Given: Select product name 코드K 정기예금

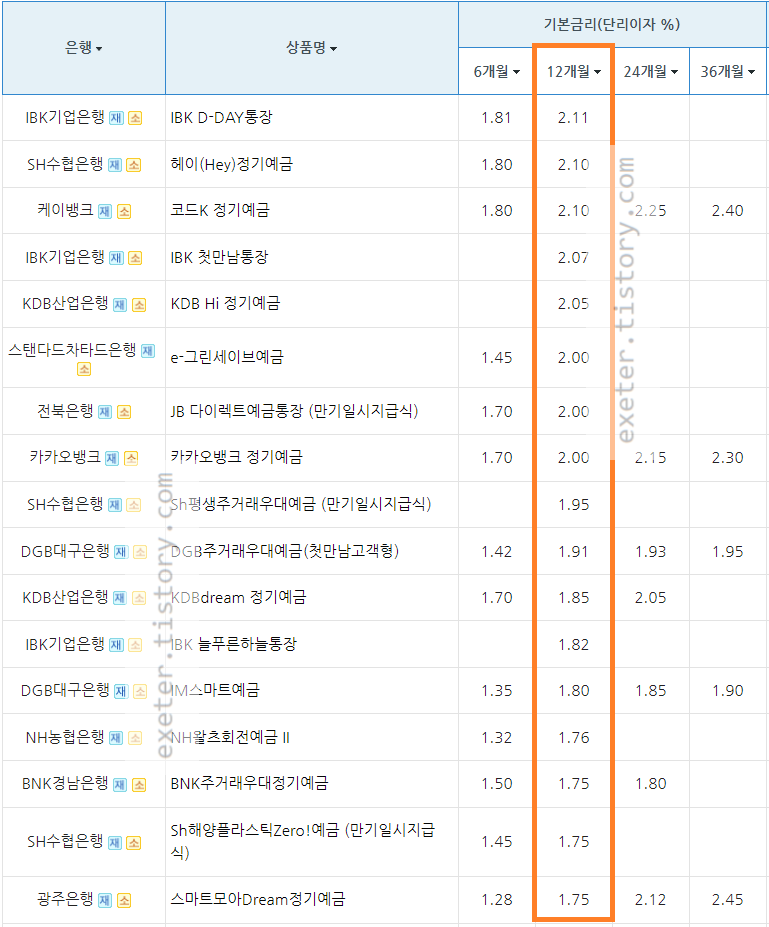Looking at the screenshot, I should pos(220,210).
